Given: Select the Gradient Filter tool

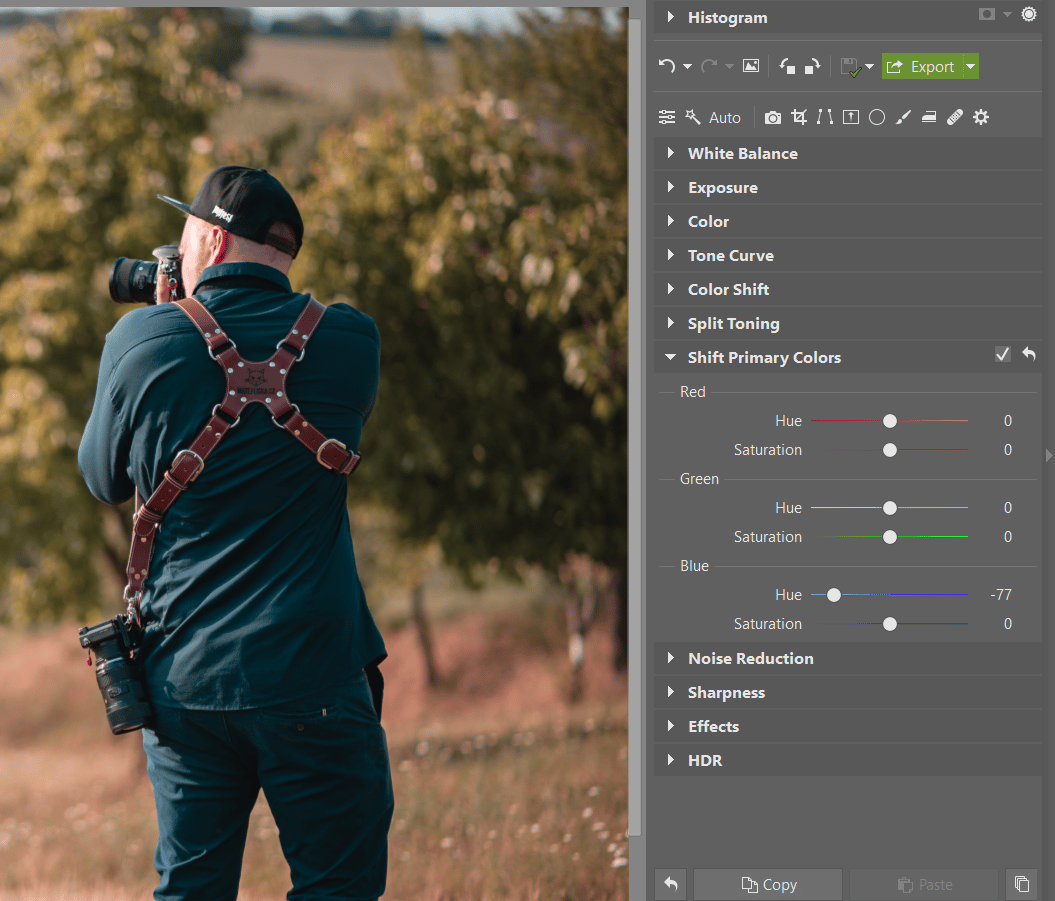Looking at the screenshot, I should tap(929, 117).
